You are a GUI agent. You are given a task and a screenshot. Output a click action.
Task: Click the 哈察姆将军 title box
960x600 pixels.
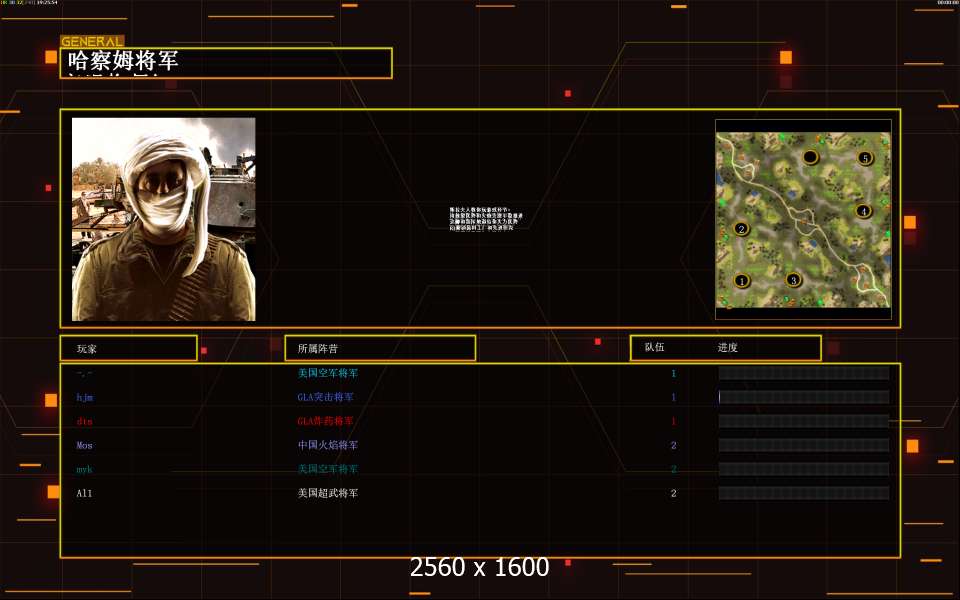click(226, 62)
